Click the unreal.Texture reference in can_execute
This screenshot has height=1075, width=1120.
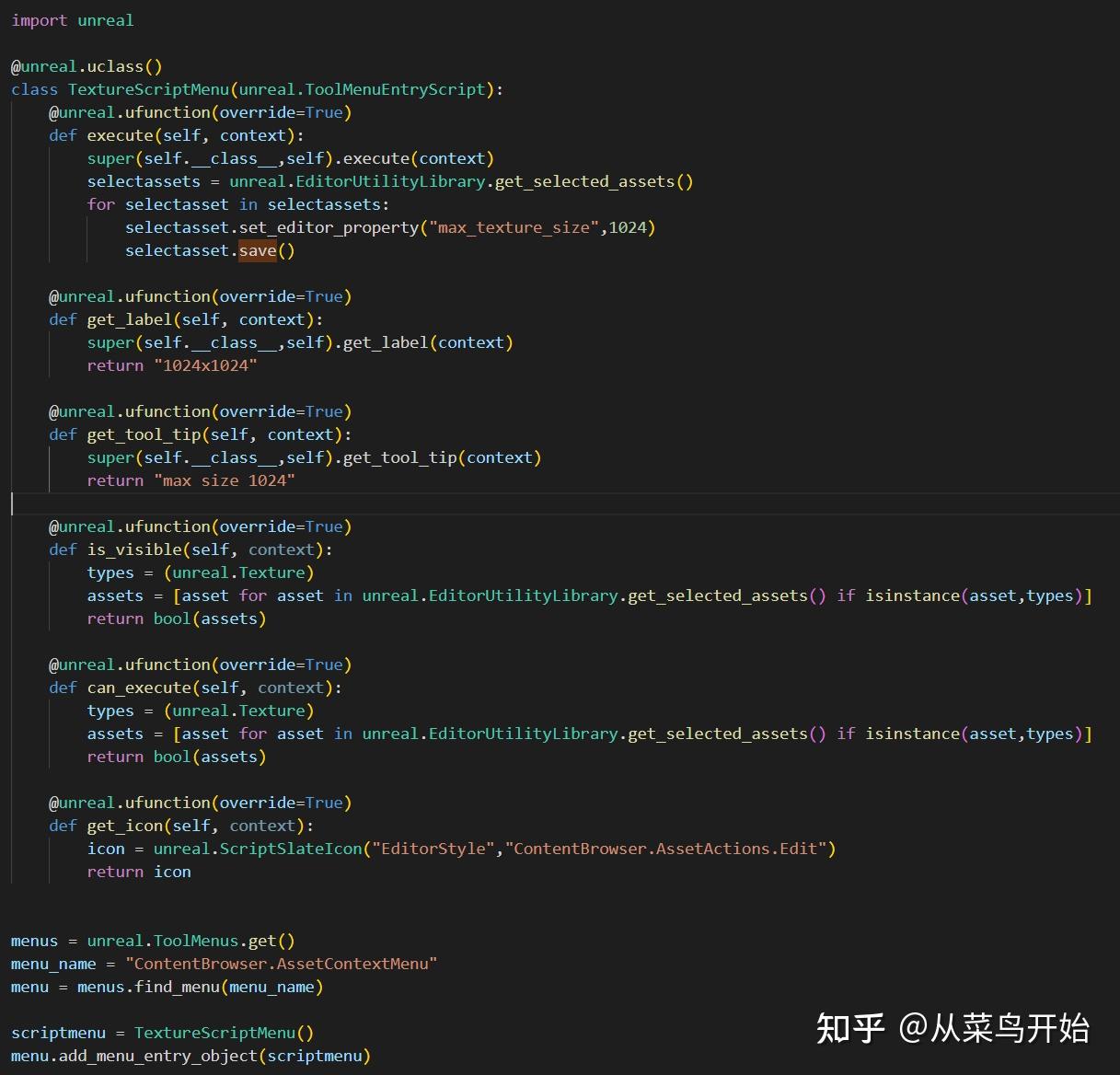pyautogui.click(x=237, y=710)
